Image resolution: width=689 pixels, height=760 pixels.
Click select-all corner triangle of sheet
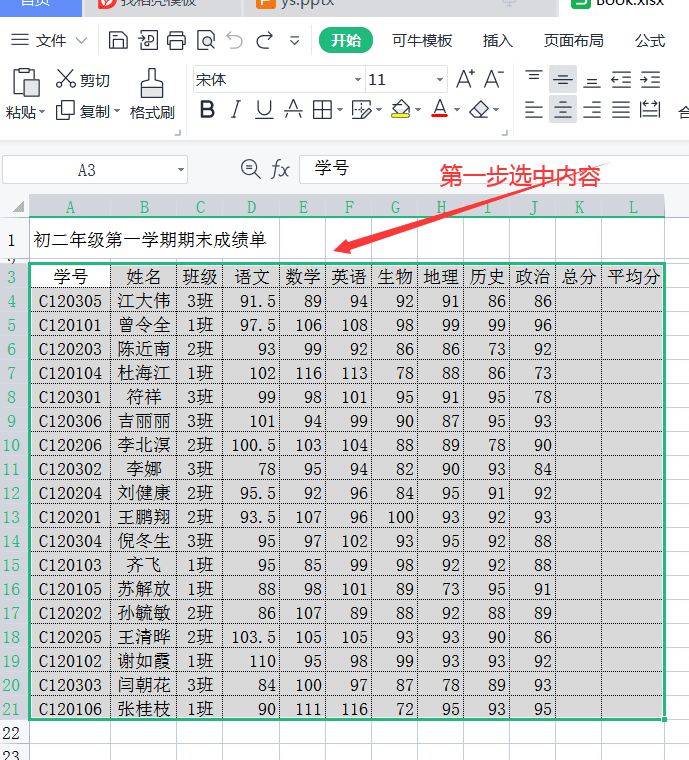click(x=18, y=207)
